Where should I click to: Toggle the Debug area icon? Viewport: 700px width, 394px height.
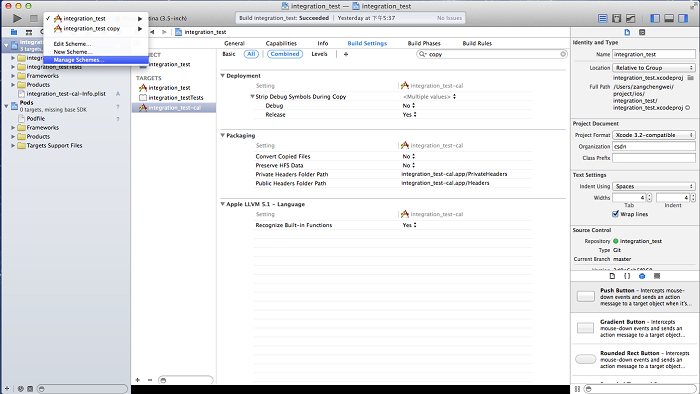pos(669,18)
